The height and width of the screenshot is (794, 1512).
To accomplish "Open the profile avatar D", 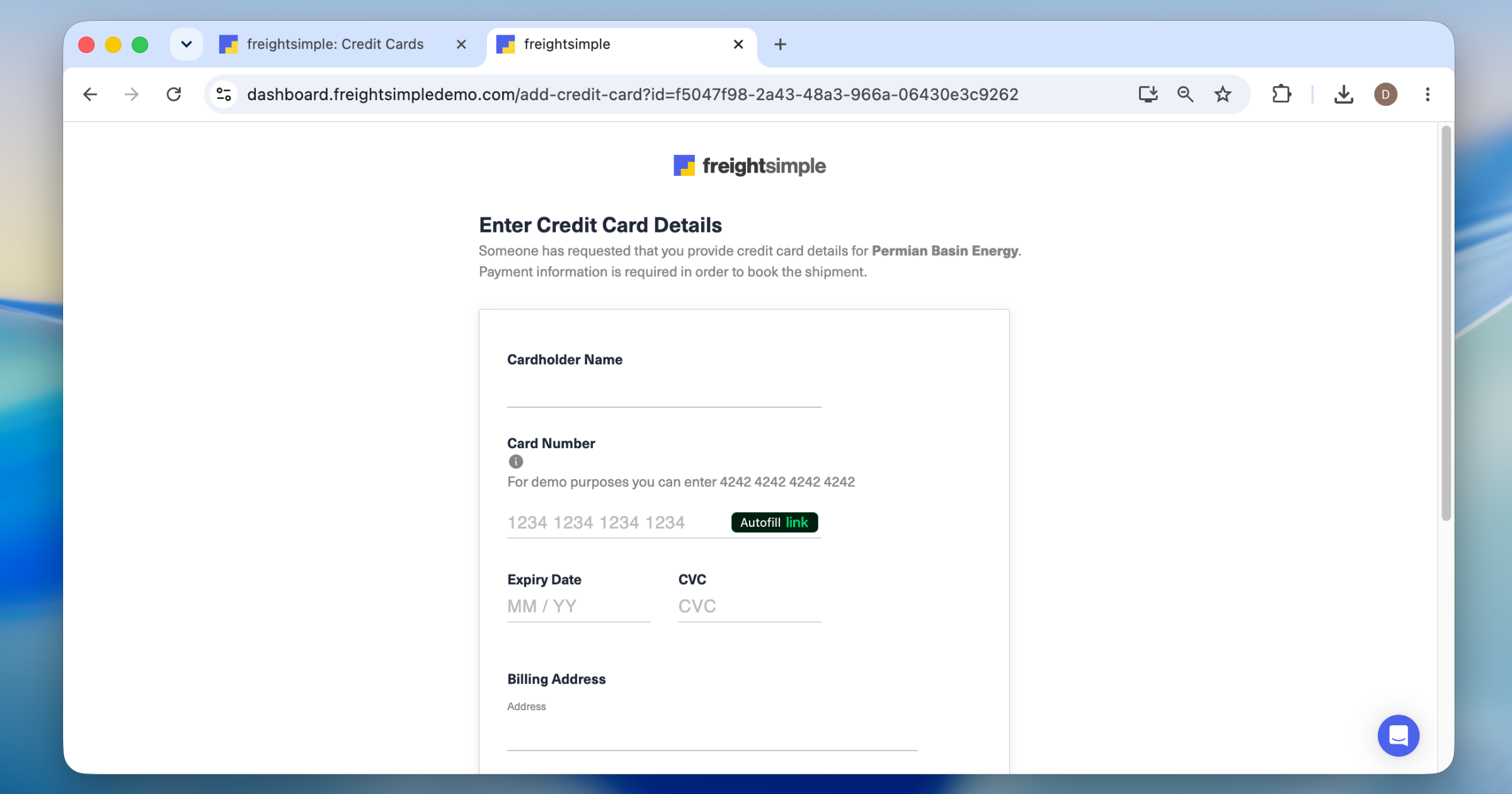I will pyautogui.click(x=1385, y=95).
